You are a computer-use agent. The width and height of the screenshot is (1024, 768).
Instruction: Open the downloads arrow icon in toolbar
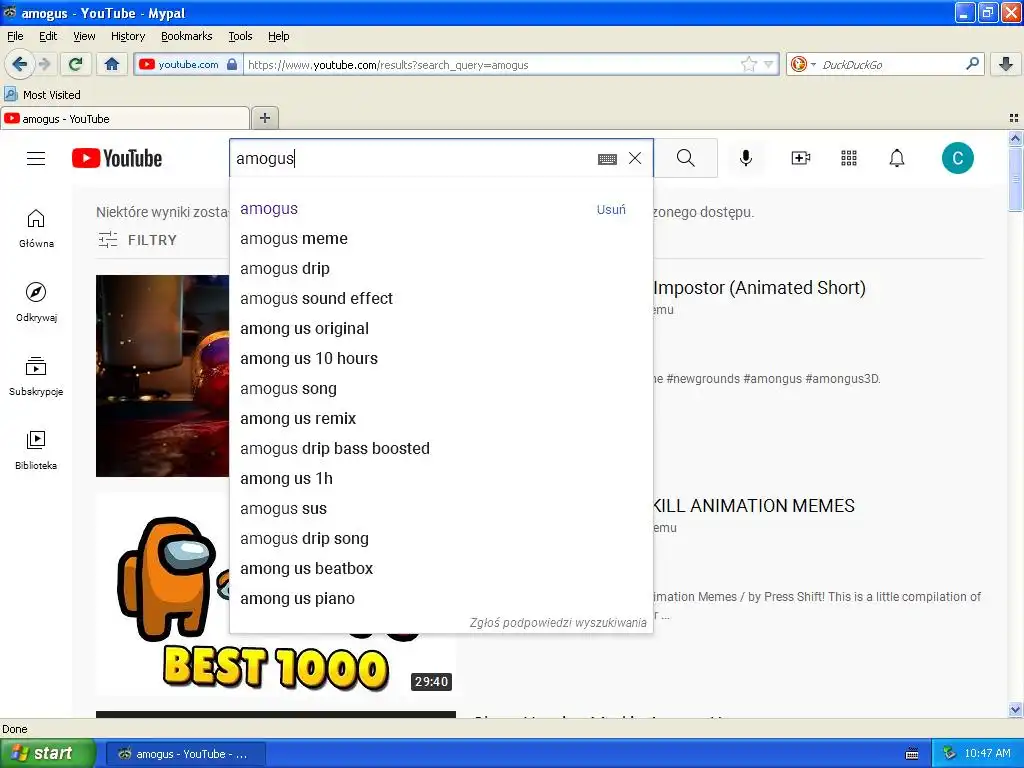pos(1006,64)
